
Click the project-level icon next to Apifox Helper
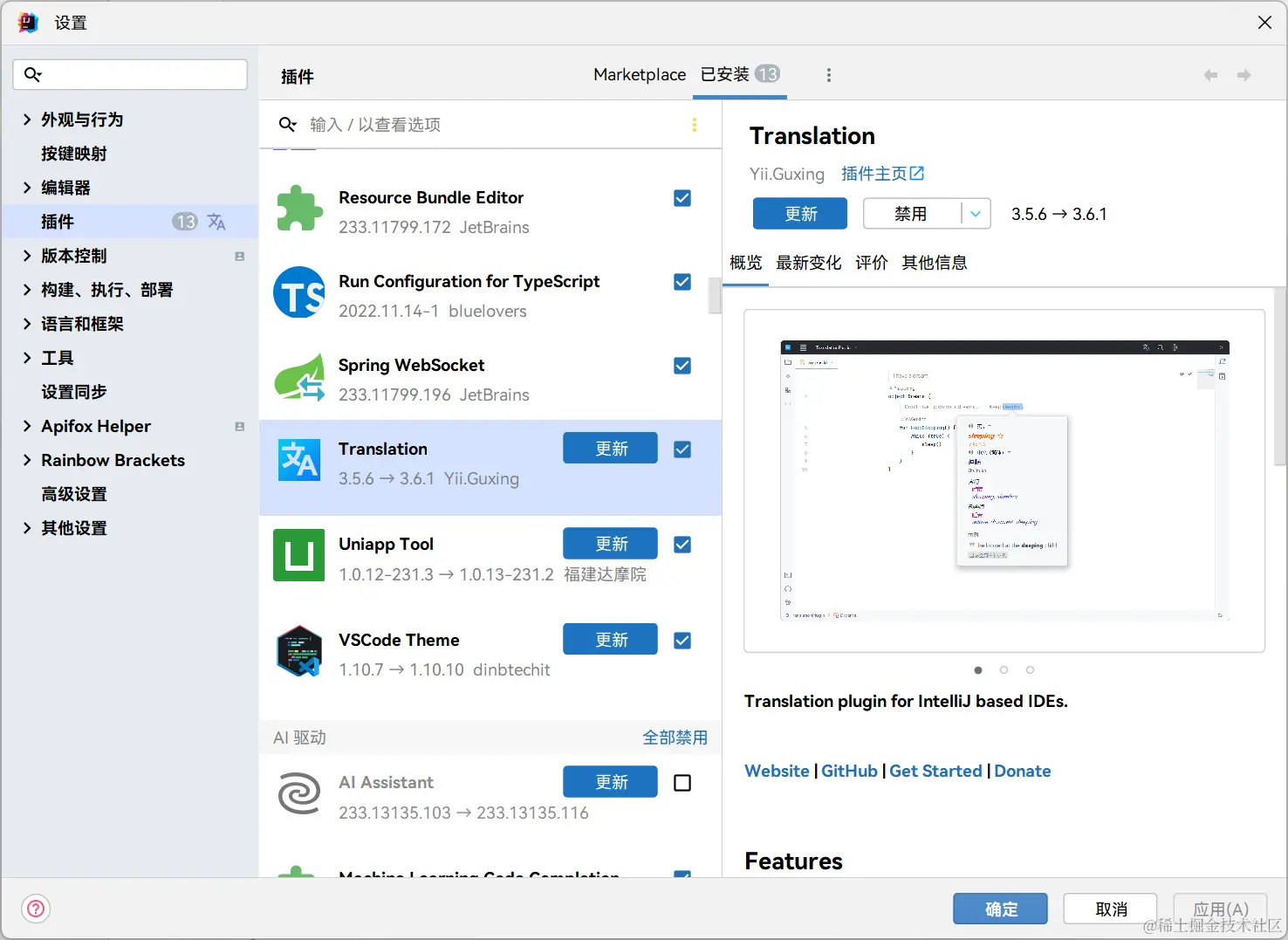[x=239, y=426]
